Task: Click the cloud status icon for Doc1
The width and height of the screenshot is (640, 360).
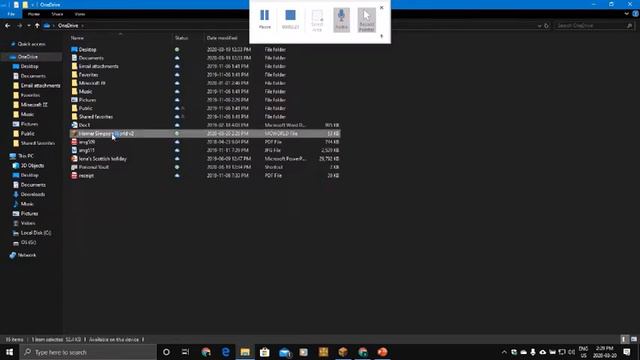Action: point(177,125)
